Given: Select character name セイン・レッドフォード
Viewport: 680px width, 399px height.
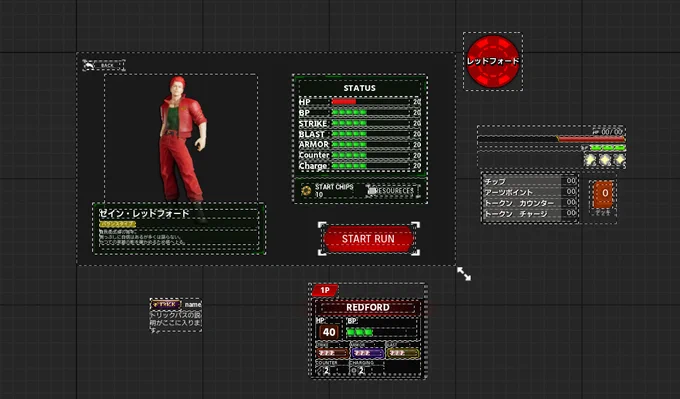Looking at the screenshot, I should tap(144, 213).
